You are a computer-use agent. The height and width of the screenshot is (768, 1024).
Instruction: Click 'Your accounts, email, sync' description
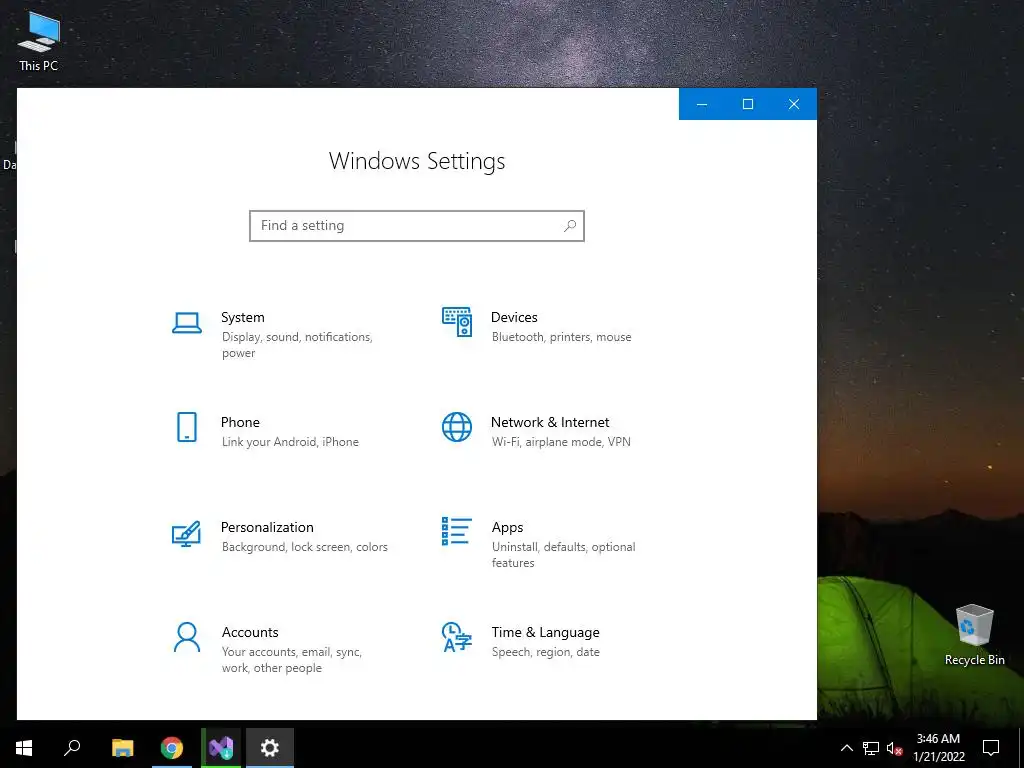tap(291, 652)
